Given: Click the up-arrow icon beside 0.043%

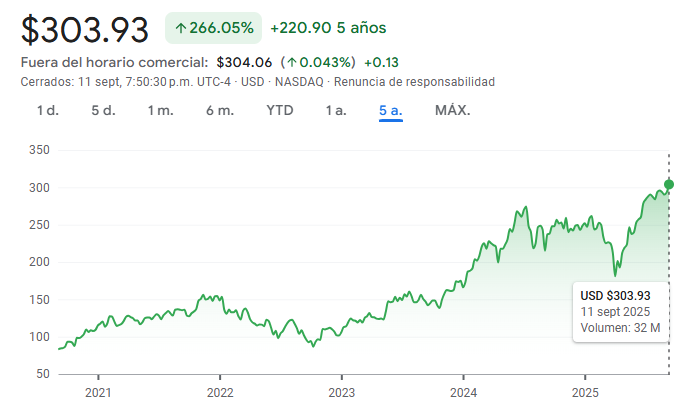Looking at the screenshot, I should tap(291, 63).
